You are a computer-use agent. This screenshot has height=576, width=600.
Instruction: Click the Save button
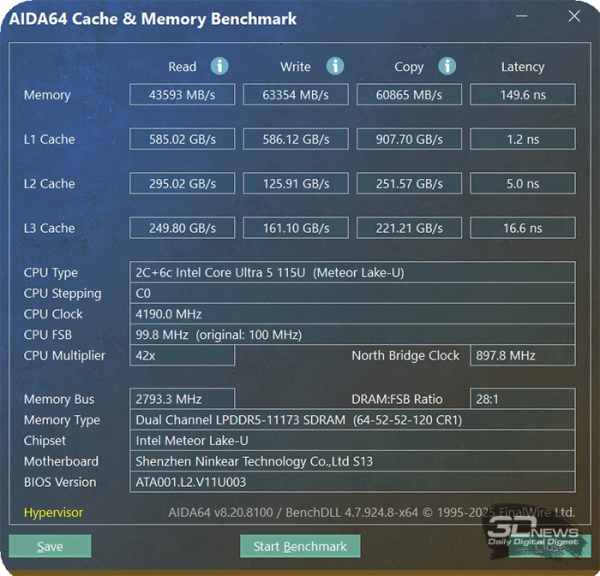click(50, 547)
